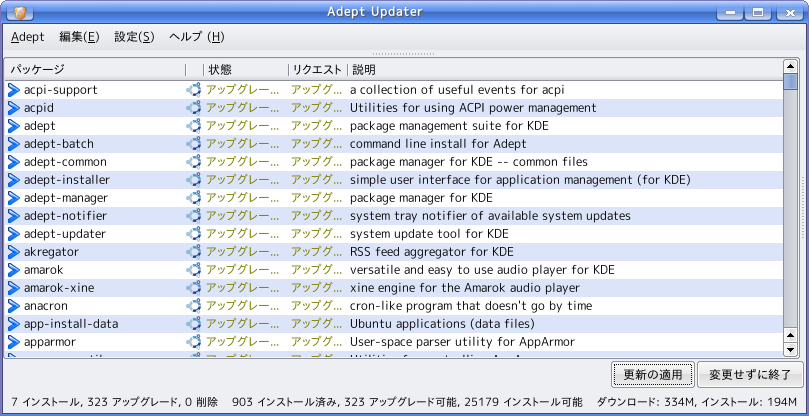Select the adept-installer package name
The width and height of the screenshot is (809, 416).
[67, 180]
